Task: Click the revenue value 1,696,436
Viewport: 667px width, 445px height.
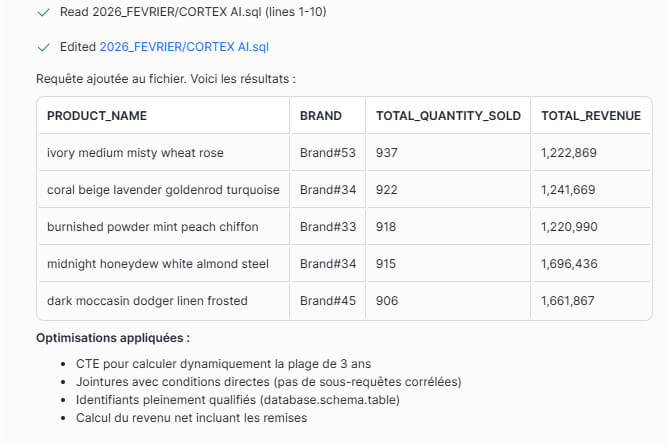Action: [568, 264]
